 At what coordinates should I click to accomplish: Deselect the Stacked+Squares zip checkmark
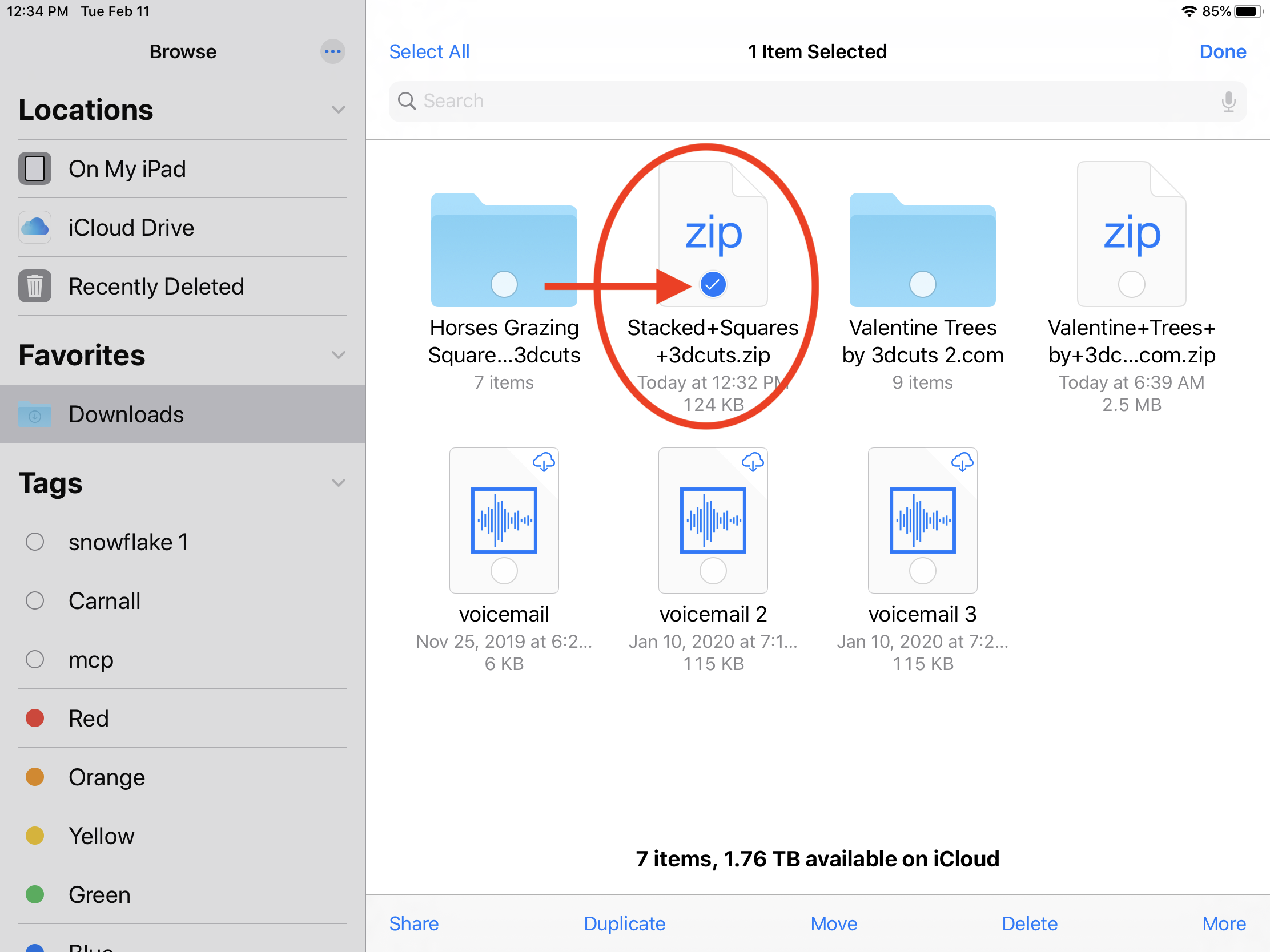tap(713, 285)
